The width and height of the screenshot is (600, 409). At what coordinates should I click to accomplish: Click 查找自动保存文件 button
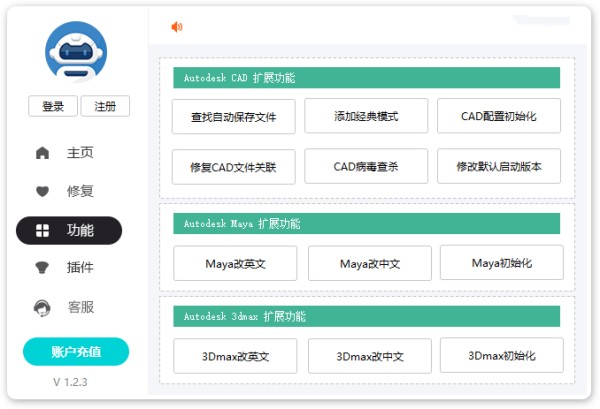(233, 116)
